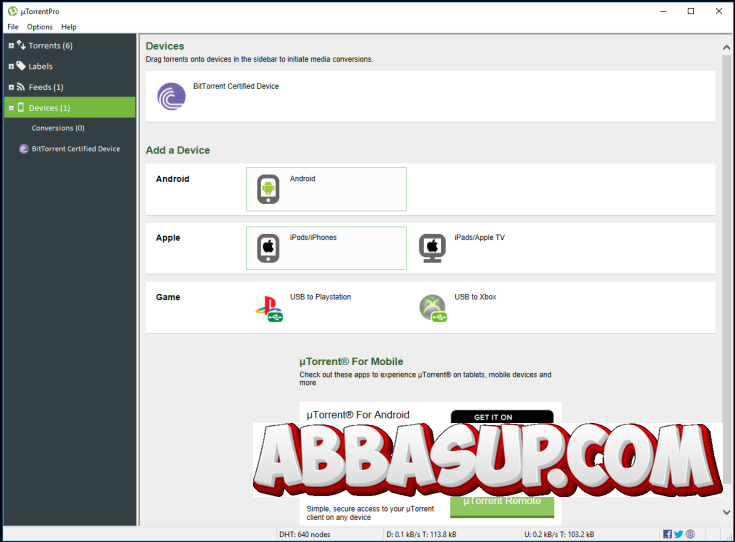Click the iPods/iPhones Apple icon

click(268, 248)
